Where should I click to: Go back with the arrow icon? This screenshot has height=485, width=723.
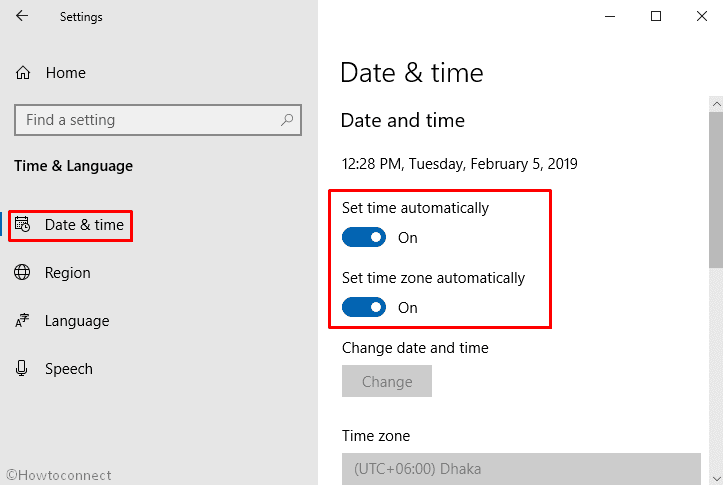(x=22, y=16)
